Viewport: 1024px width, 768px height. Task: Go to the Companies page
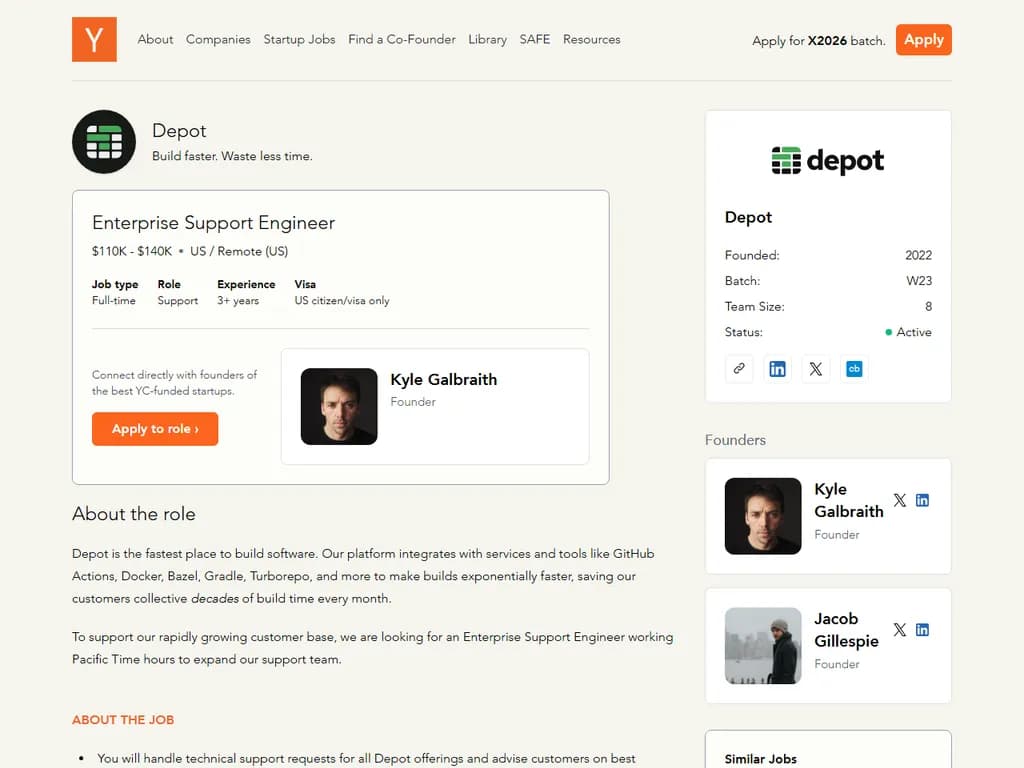[x=218, y=40]
